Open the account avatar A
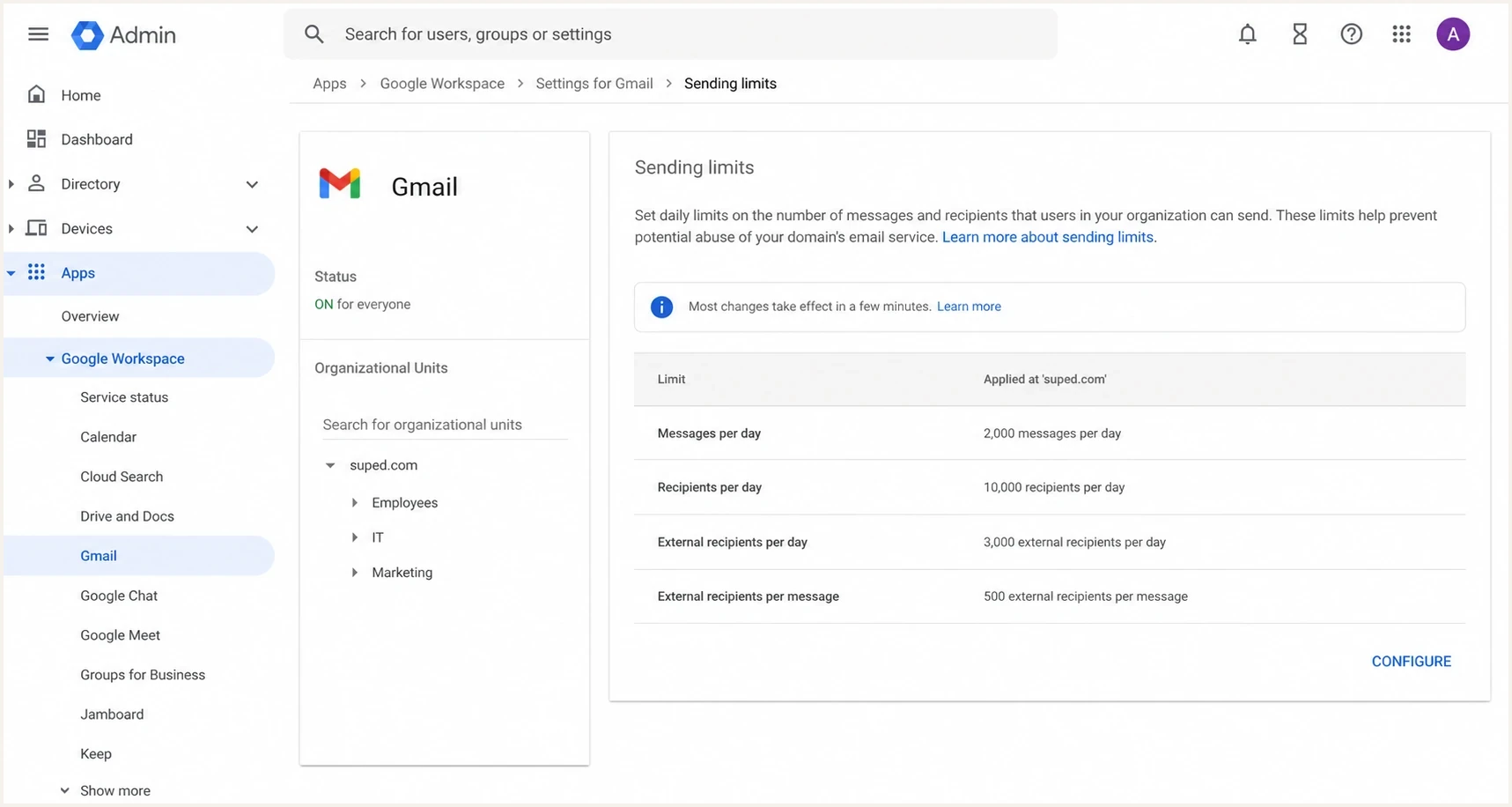The width and height of the screenshot is (1512, 807). (1453, 34)
